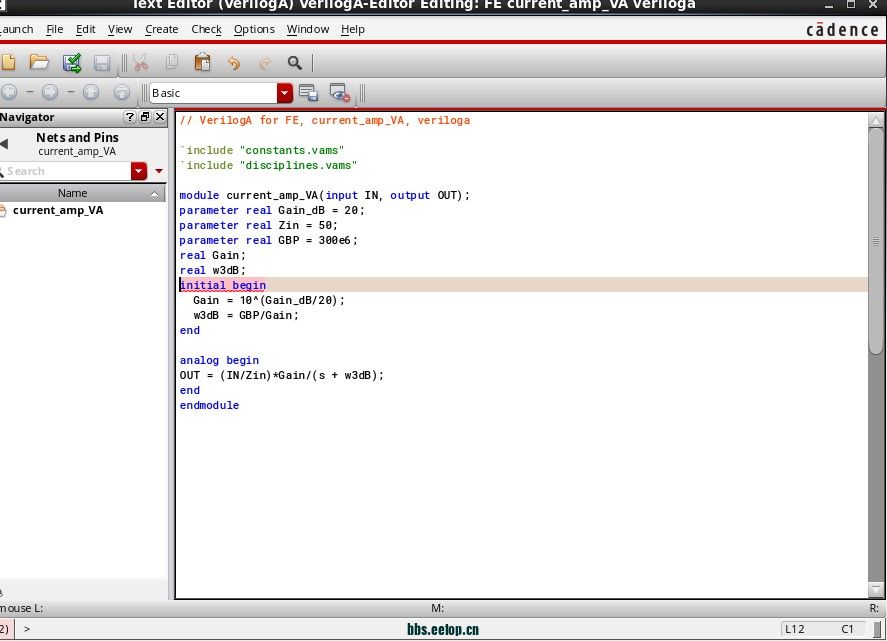Screen dimensions: 887x641
Task: Click the include "constants.vams" line
Action: [262, 150]
